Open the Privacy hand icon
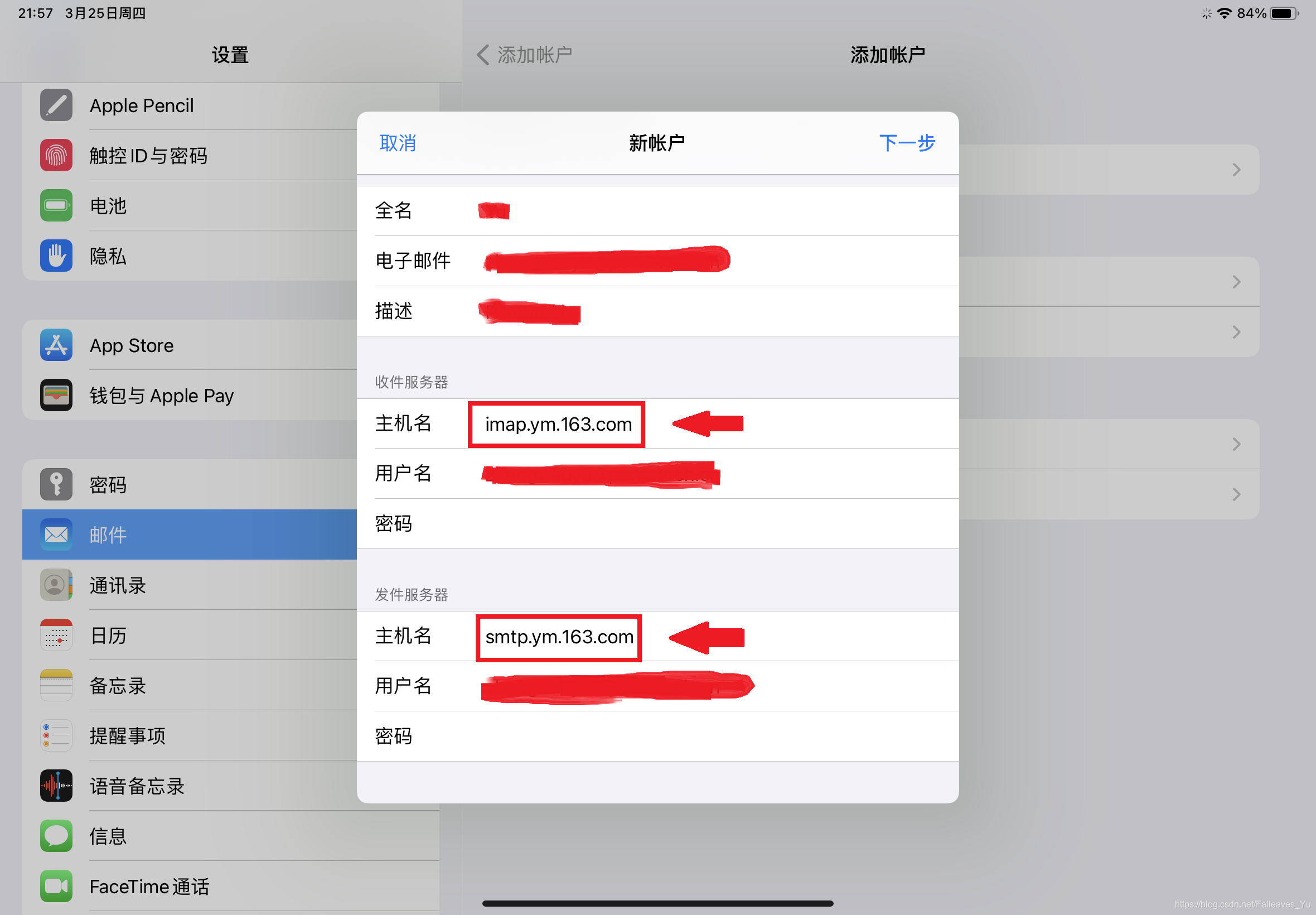This screenshot has width=1316, height=915. pyautogui.click(x=56, y=256)
